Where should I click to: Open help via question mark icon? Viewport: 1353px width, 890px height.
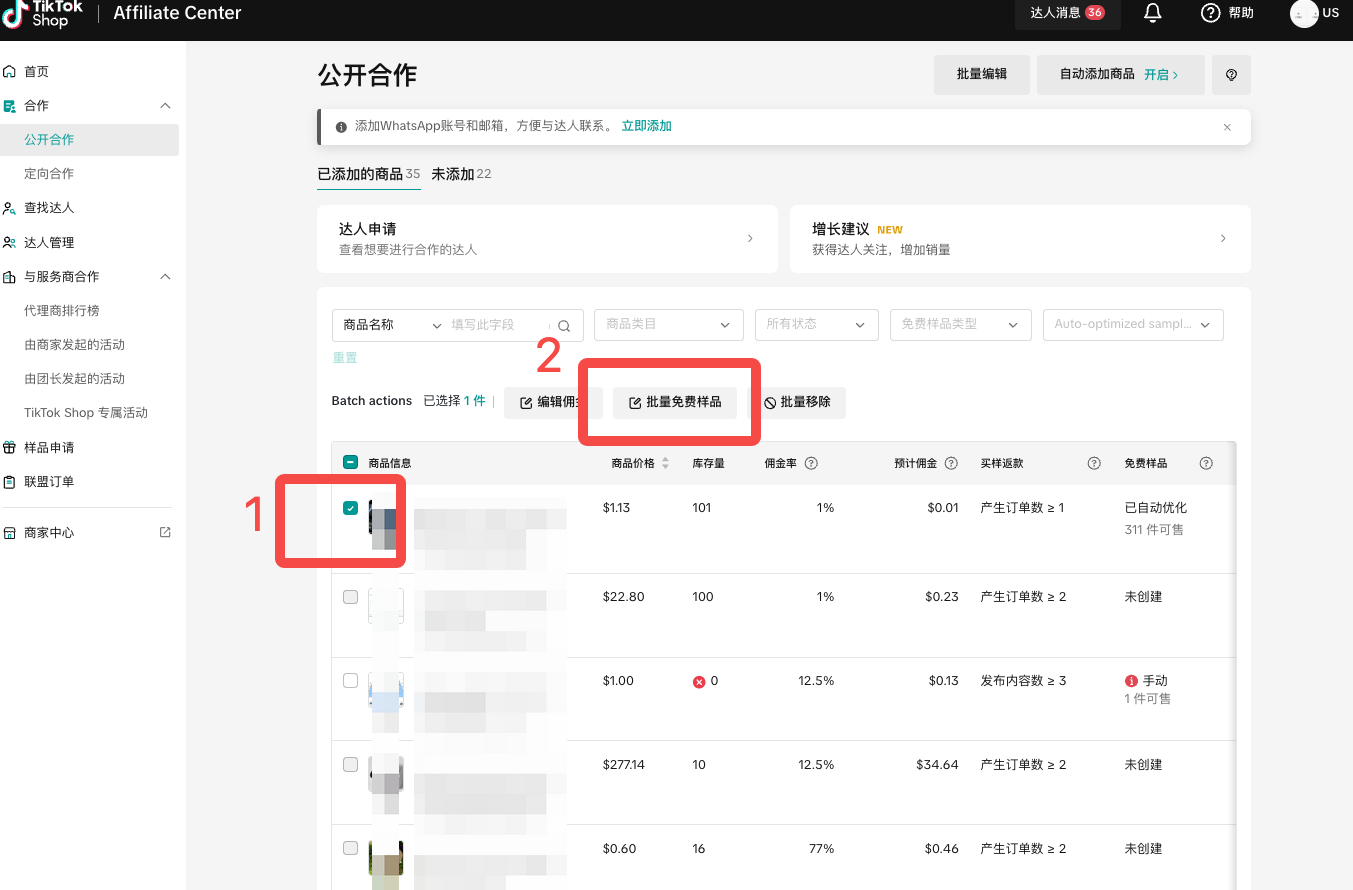pos(1210,13)
